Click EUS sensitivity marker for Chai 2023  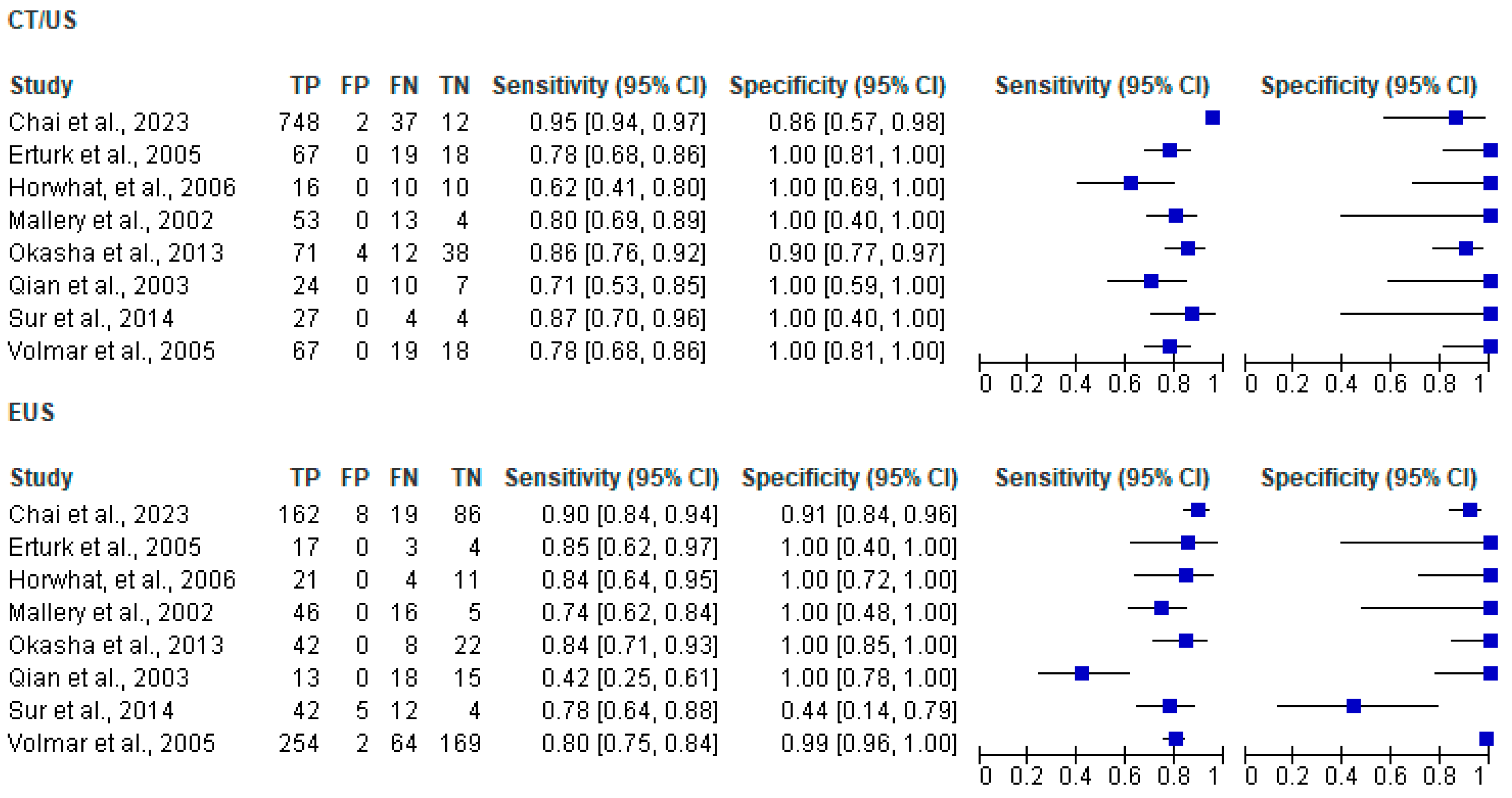1198,510
